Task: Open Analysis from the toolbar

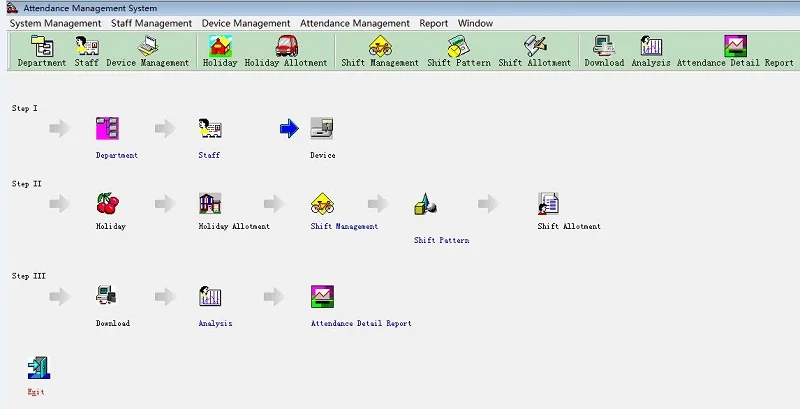Action: click(651, 50)
